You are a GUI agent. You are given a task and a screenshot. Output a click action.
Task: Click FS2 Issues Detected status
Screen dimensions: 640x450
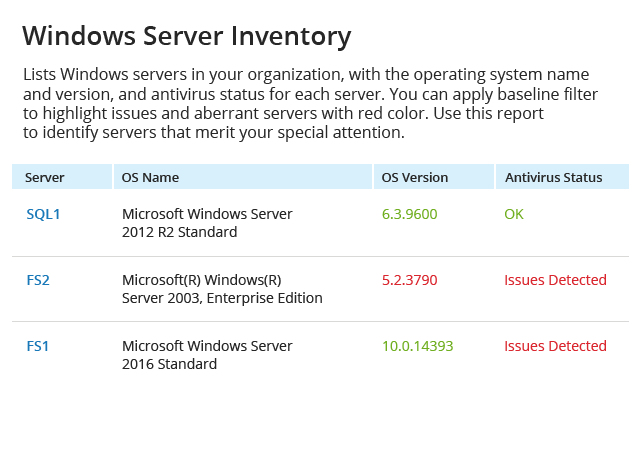click(x=556, y=280)
